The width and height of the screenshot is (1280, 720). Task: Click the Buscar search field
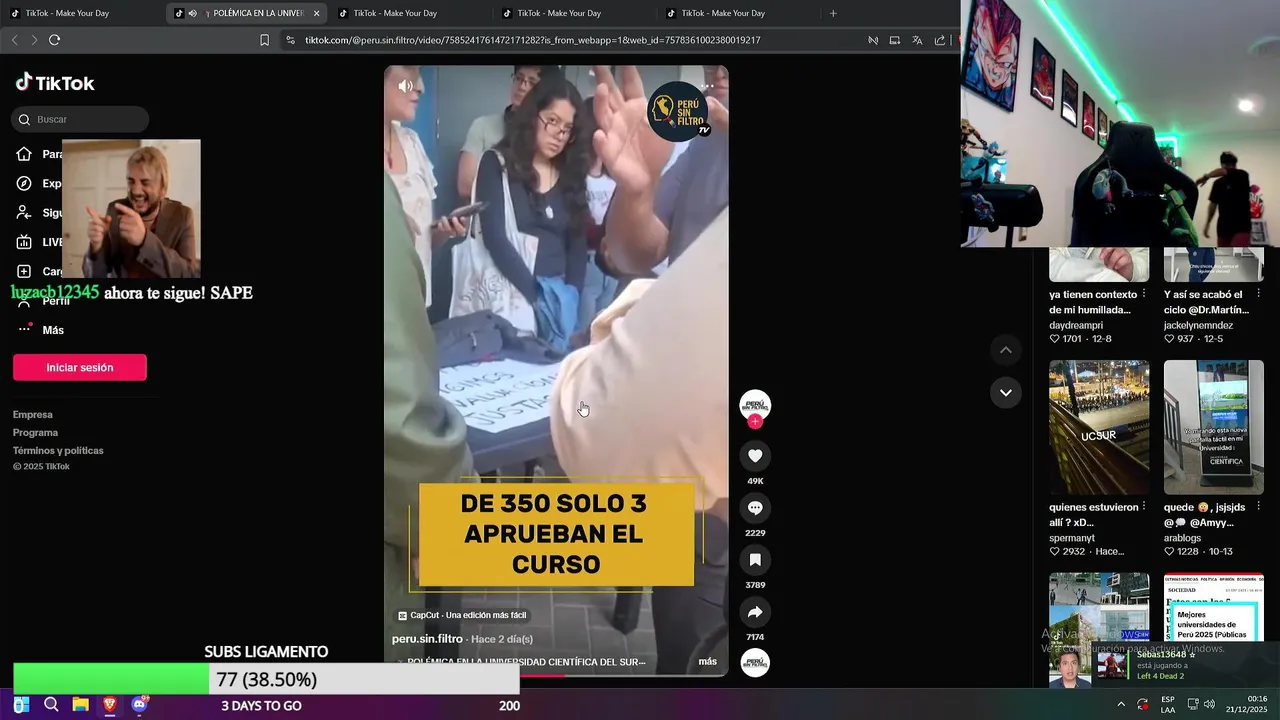(80, 120)
